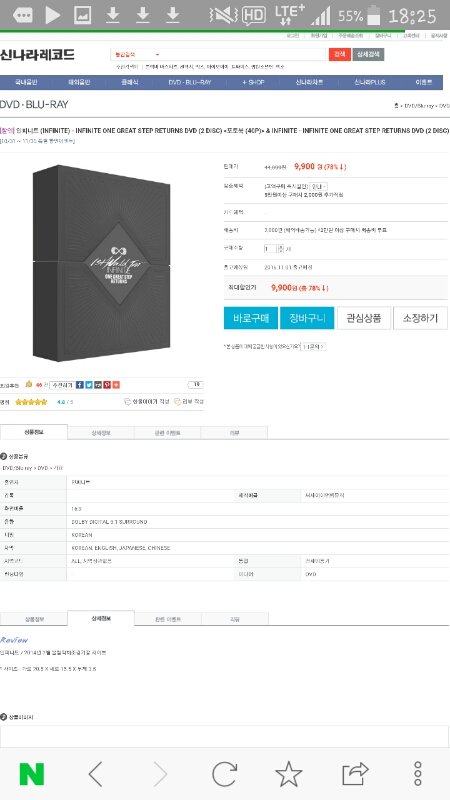
Task: Share product on Pinterest icon
Action: 107,385
